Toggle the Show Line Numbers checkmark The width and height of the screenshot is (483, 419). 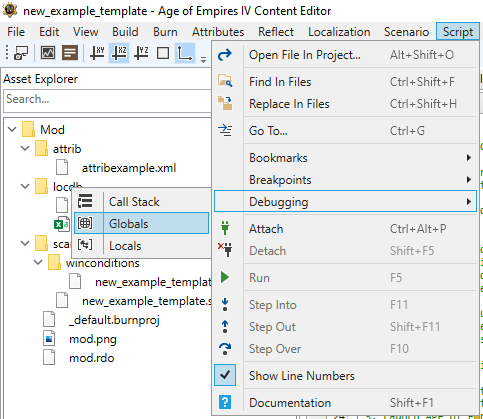tap(225, 375)
